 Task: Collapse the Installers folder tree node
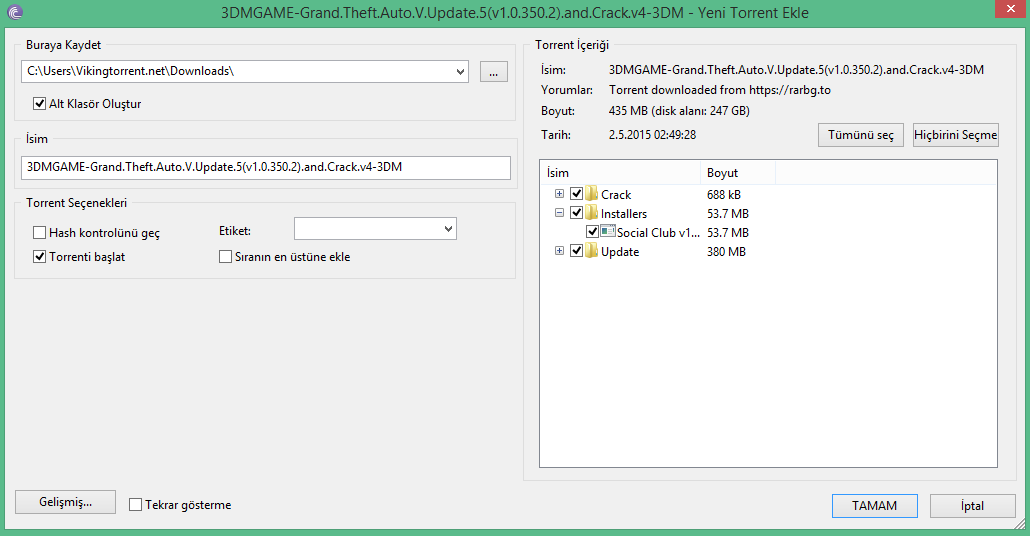click(559, 213)
